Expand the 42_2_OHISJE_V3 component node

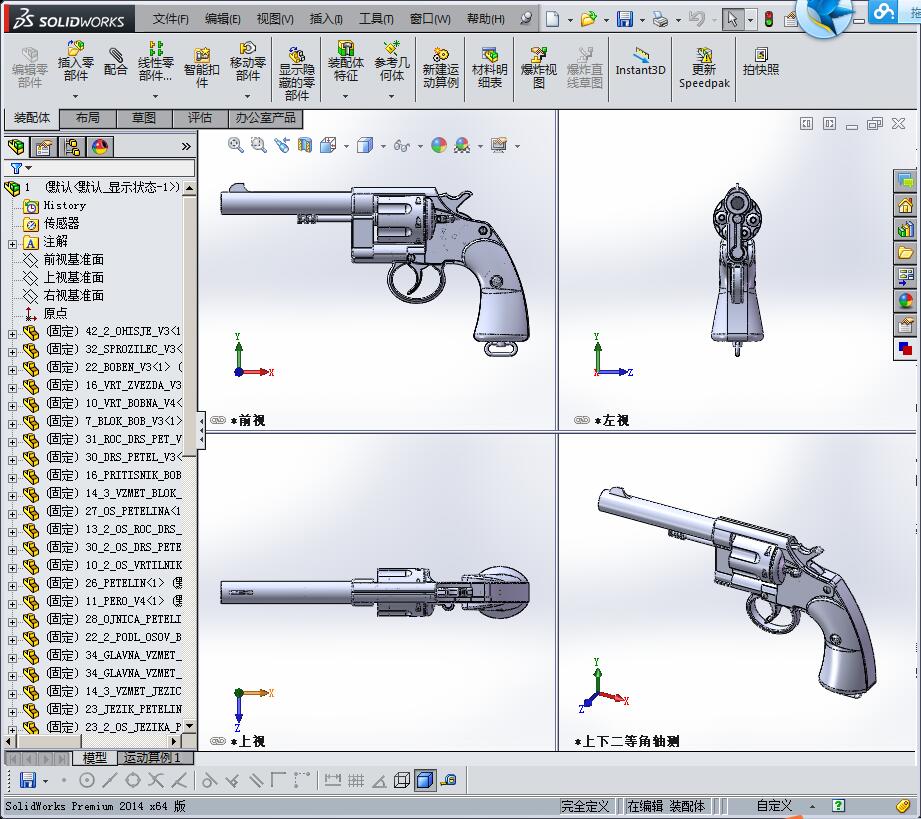[x=12, y=332]
